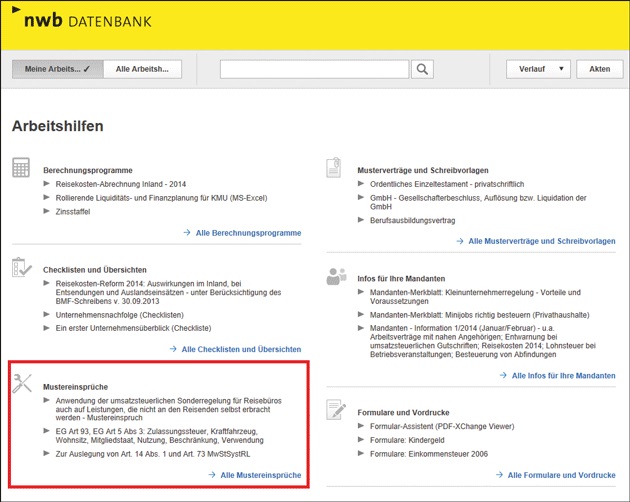Click the NWB Datenbank logo
Screen dimensions: 630x502
(x=71, y=21)
